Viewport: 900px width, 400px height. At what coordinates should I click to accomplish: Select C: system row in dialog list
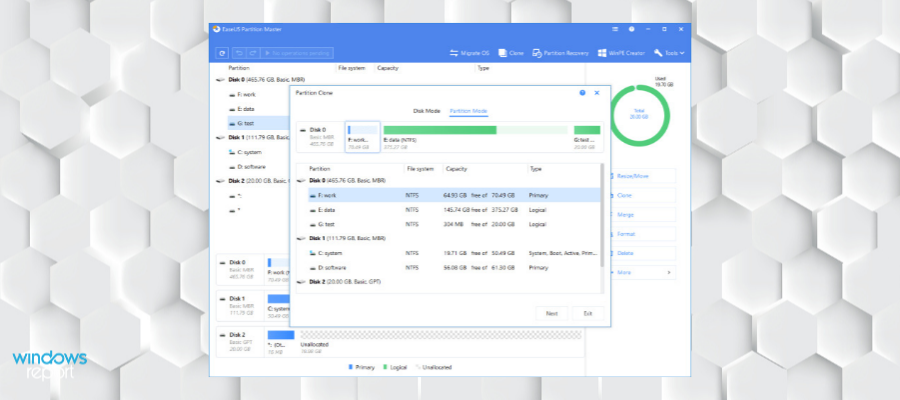point(453,253)
